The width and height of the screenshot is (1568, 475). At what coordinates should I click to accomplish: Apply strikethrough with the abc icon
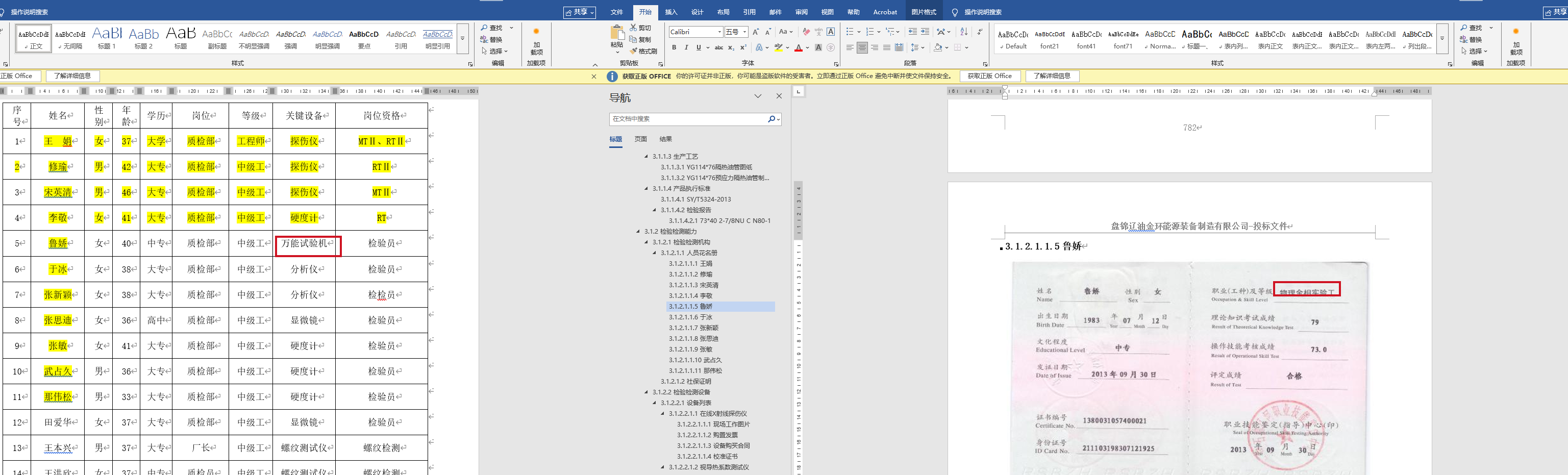click(719, 47)
